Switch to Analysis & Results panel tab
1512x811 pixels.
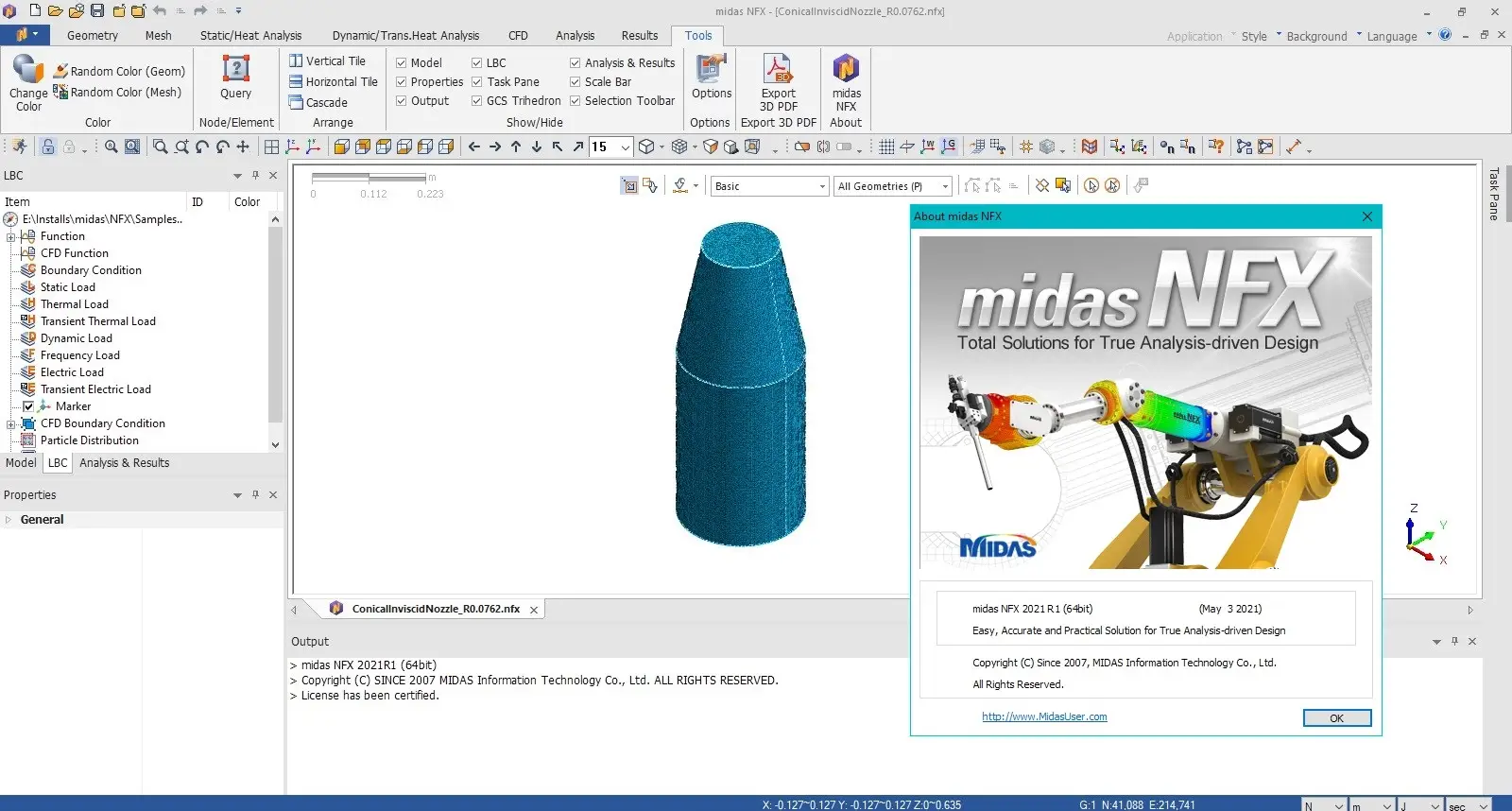click(x=125, y=462)
